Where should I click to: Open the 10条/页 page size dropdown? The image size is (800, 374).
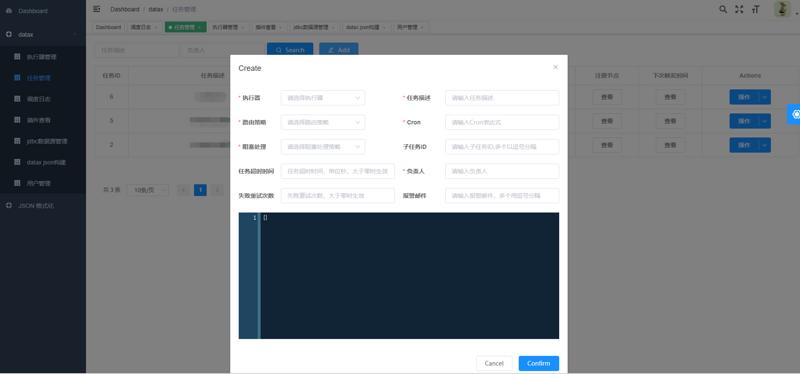147,190
